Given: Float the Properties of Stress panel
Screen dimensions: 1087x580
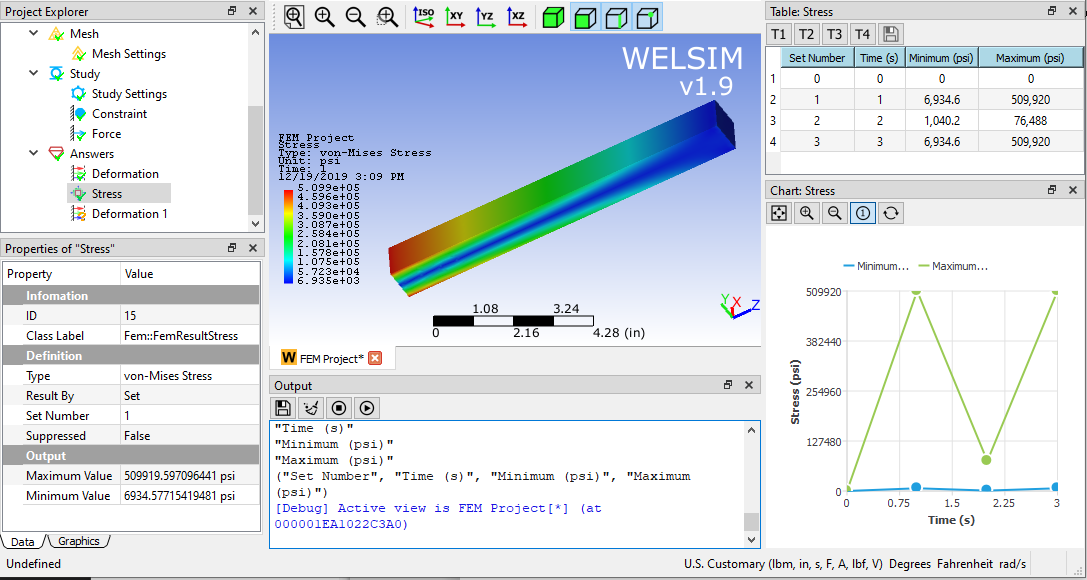Looking at the screenshot, I should point(232,248).
